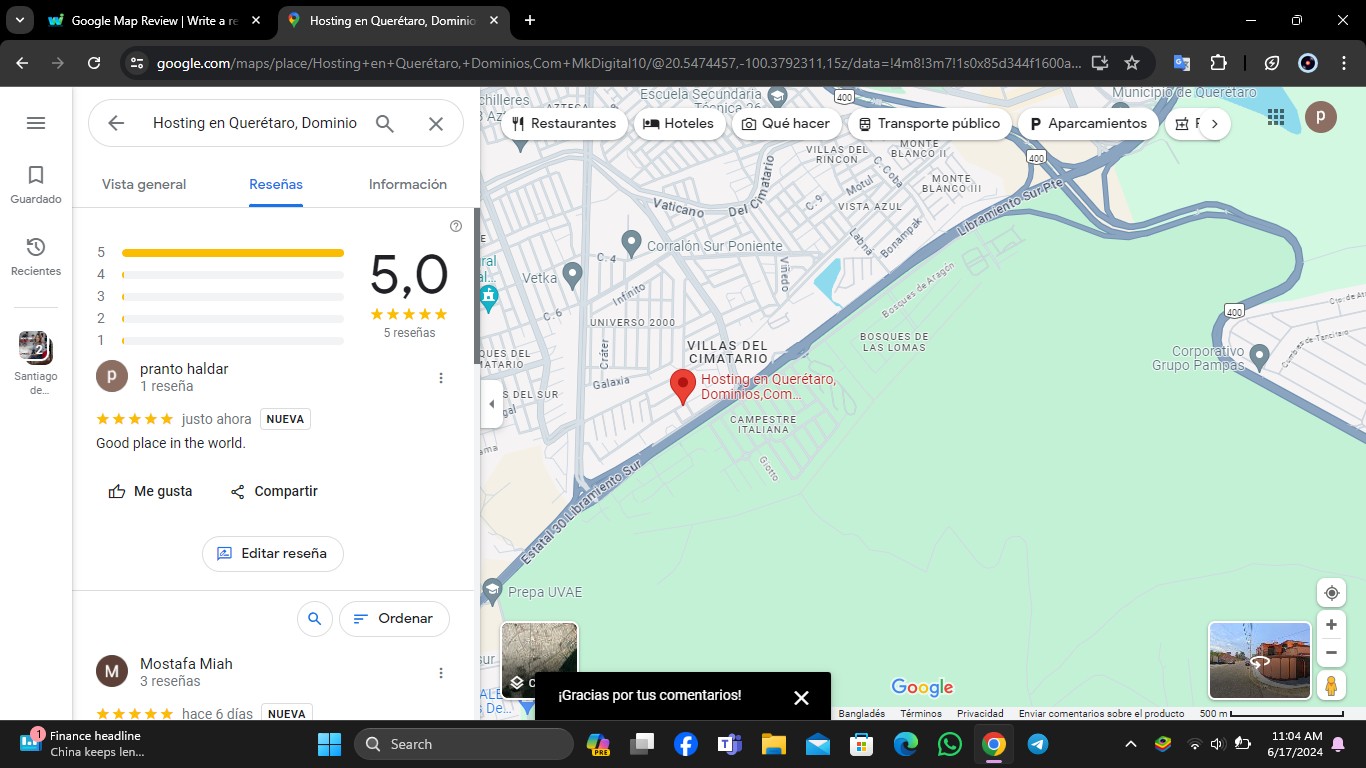Open a new browser tab

pos(530,20)
